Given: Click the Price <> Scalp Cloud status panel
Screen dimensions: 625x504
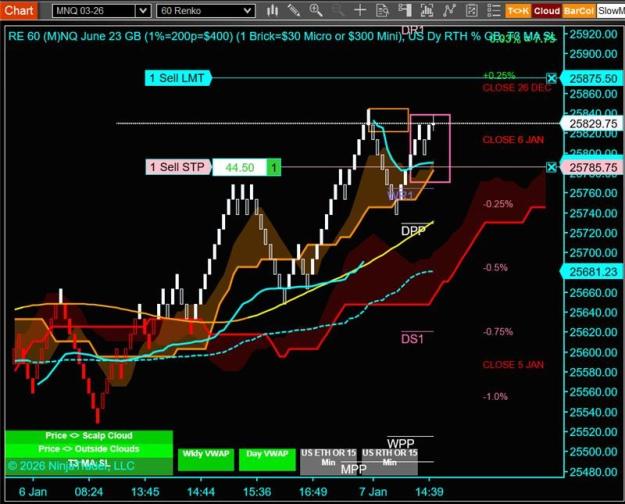Looking at the screenshot, I should 89,436.
